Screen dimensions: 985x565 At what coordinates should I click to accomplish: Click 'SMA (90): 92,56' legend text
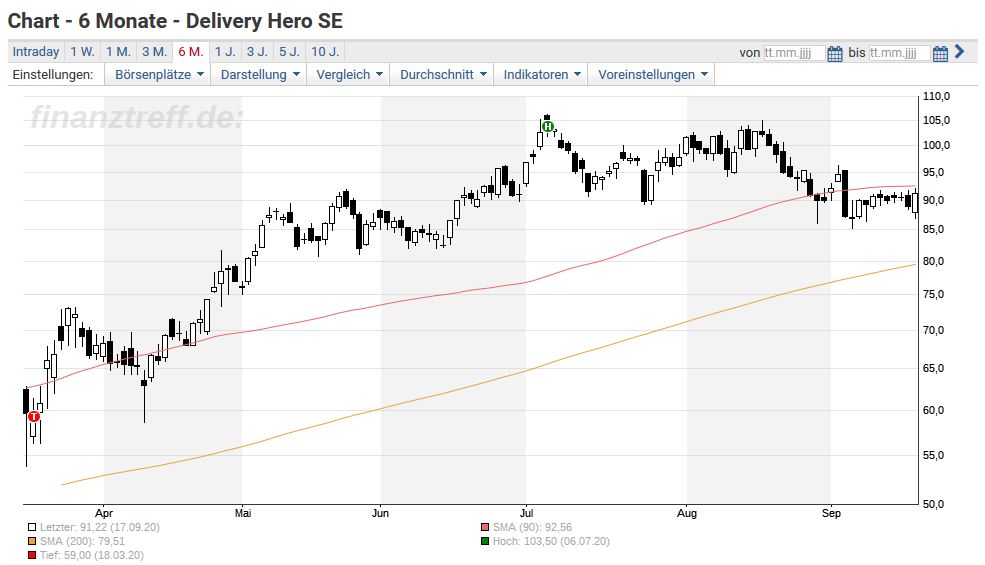click(533, 527)
